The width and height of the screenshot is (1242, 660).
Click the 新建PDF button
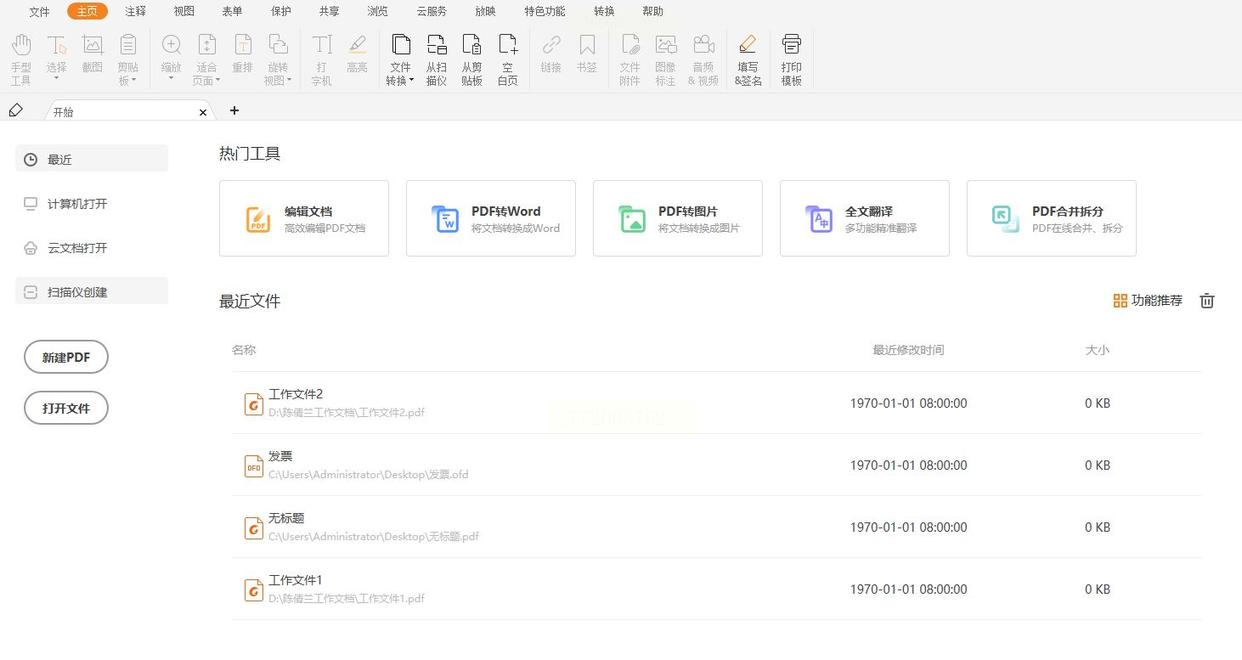pyautogui.click(x=66, y=357)
